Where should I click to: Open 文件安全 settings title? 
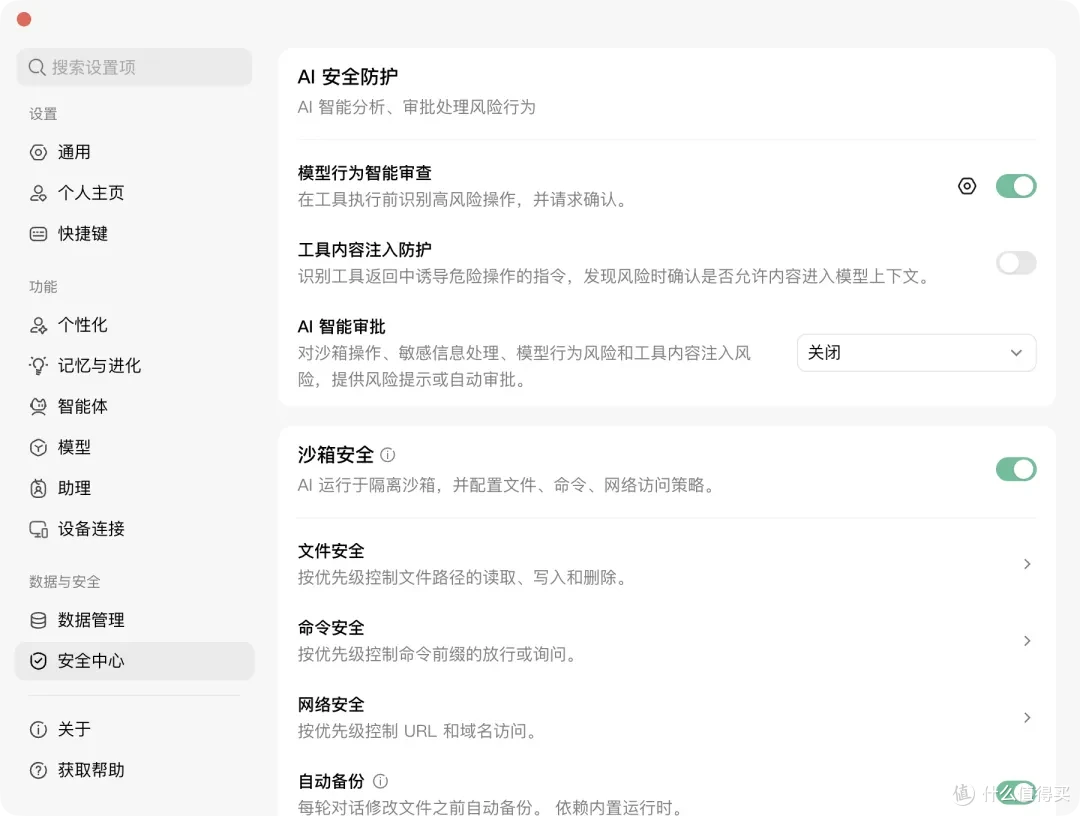click(331, 551)
